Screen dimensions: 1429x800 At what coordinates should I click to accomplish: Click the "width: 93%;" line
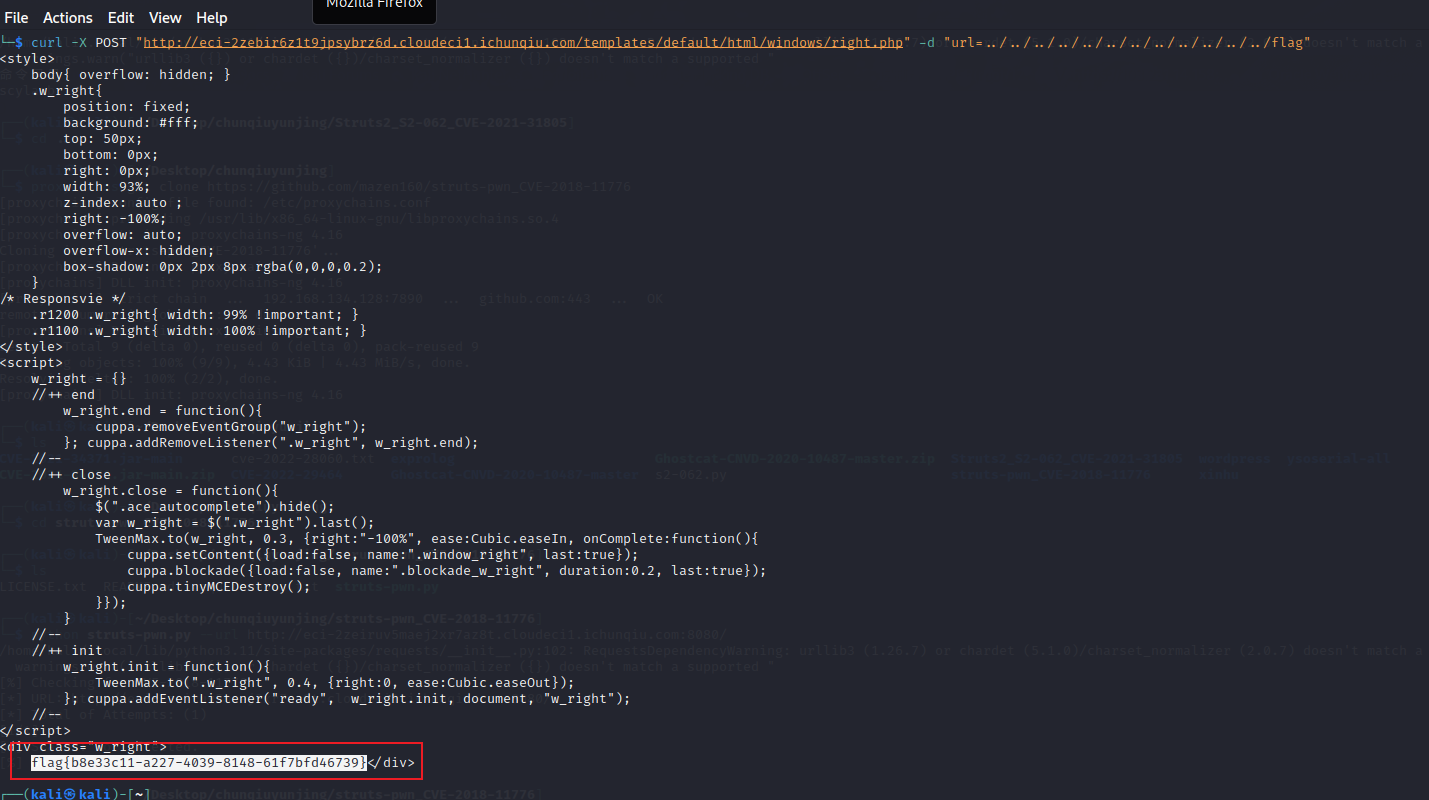[107, 187]
